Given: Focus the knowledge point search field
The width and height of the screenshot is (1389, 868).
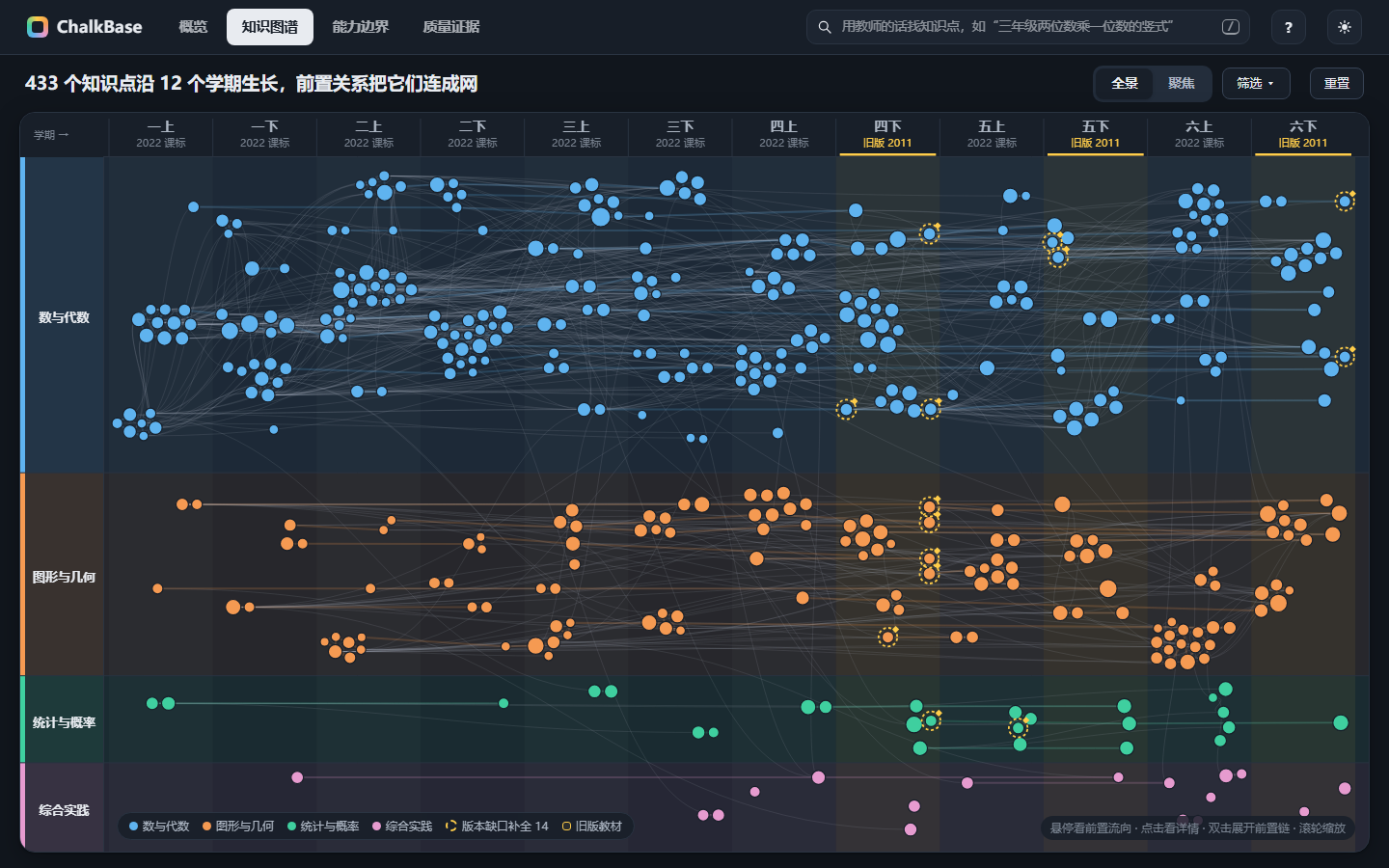Looking at the screenshot, I should 1028,27.
